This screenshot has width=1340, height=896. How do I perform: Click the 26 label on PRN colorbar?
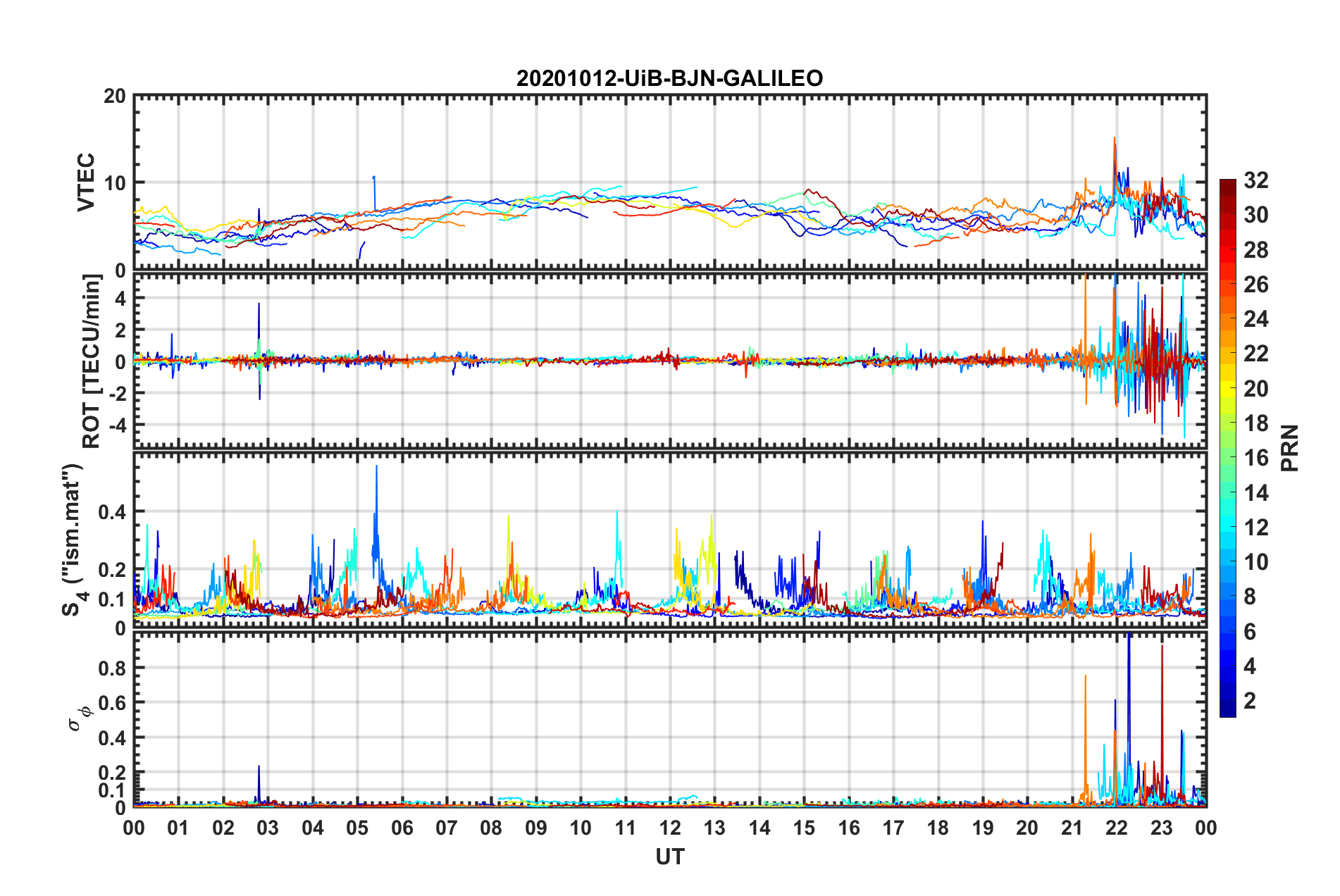[x=1255, y=285]
